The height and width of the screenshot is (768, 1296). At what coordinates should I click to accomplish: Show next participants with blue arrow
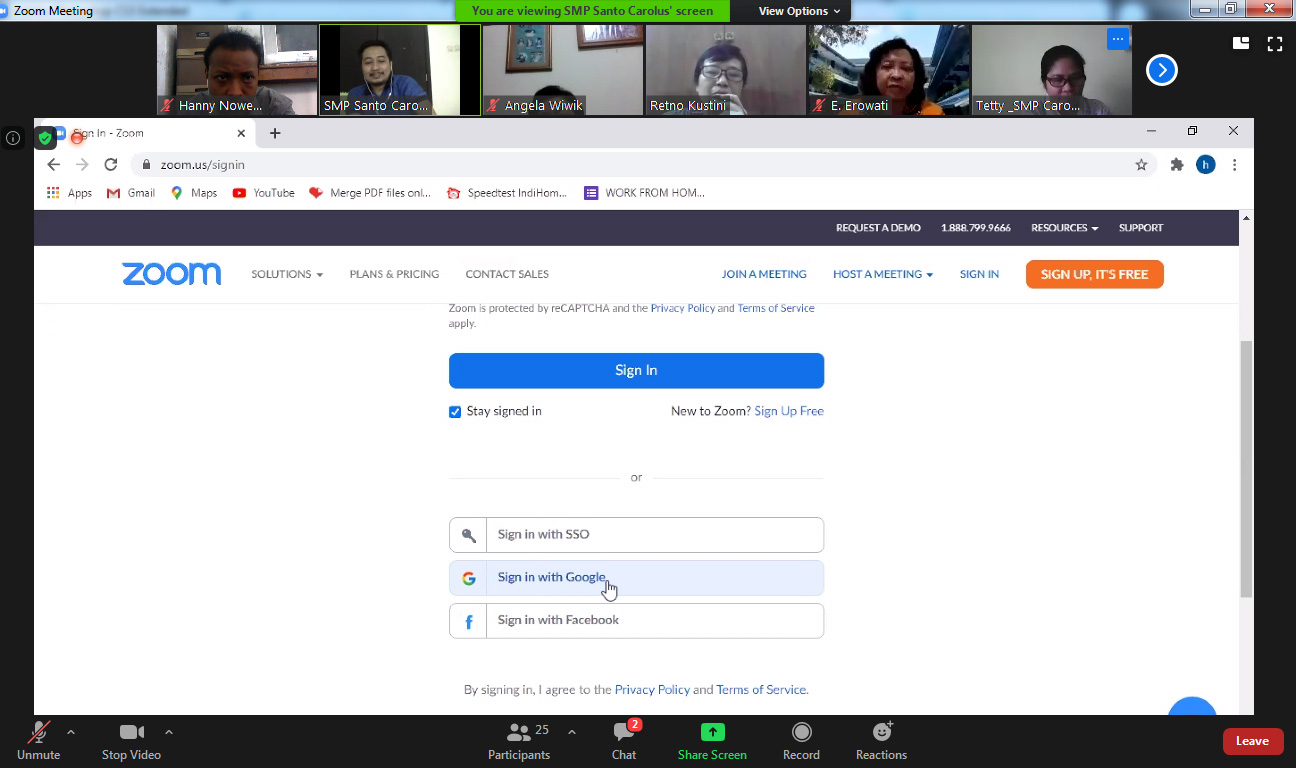coord(1161,70)
